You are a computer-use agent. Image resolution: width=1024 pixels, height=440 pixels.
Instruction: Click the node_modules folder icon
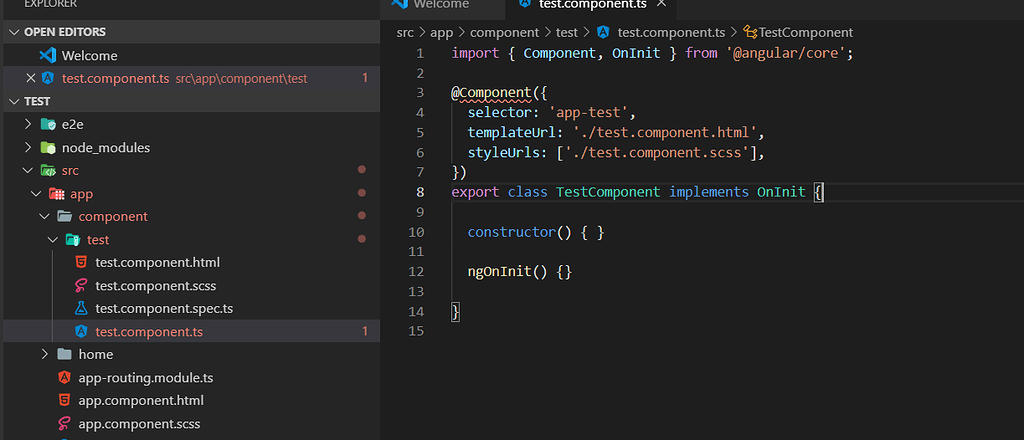pos(48,148)
